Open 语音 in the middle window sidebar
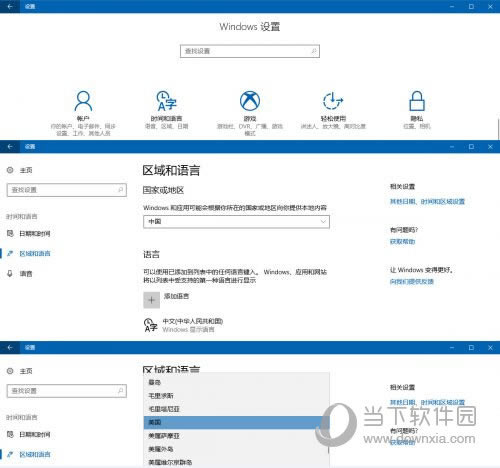Screen dimensions: 500x468 pos(26,274)
